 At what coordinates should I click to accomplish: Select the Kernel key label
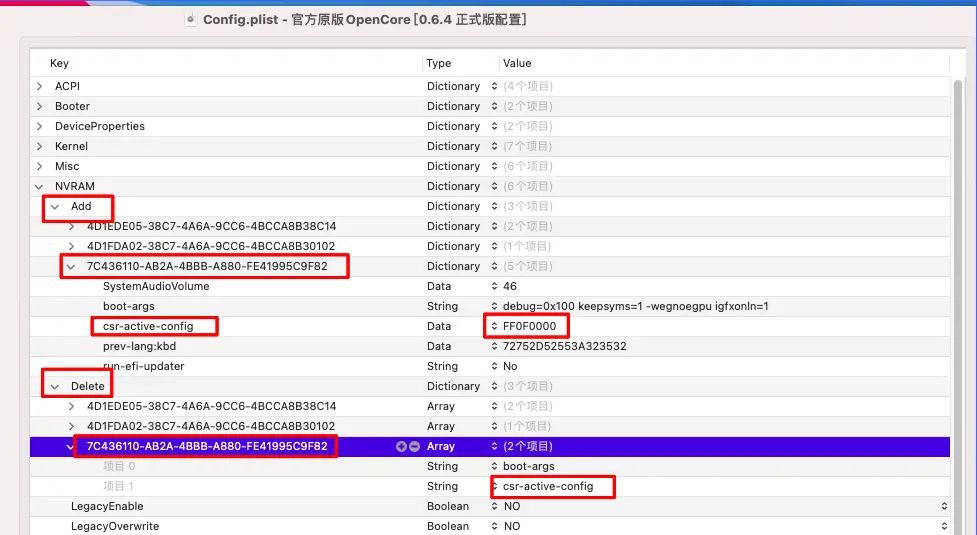[71, 146]
